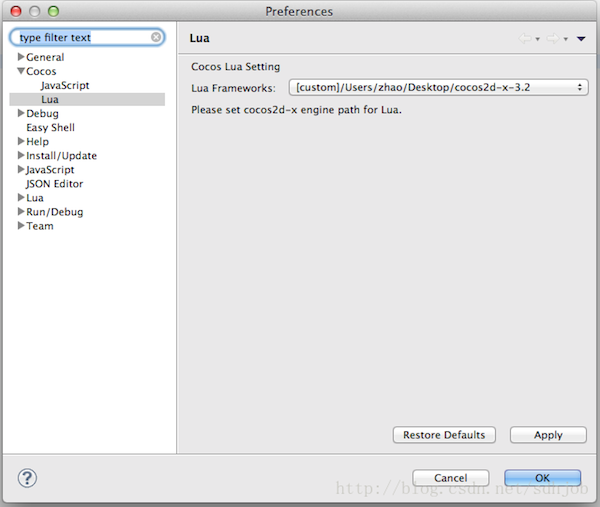The image size is (600, 507).
Task: Expand the Run/Debug tree node
Action: point(21,211)
